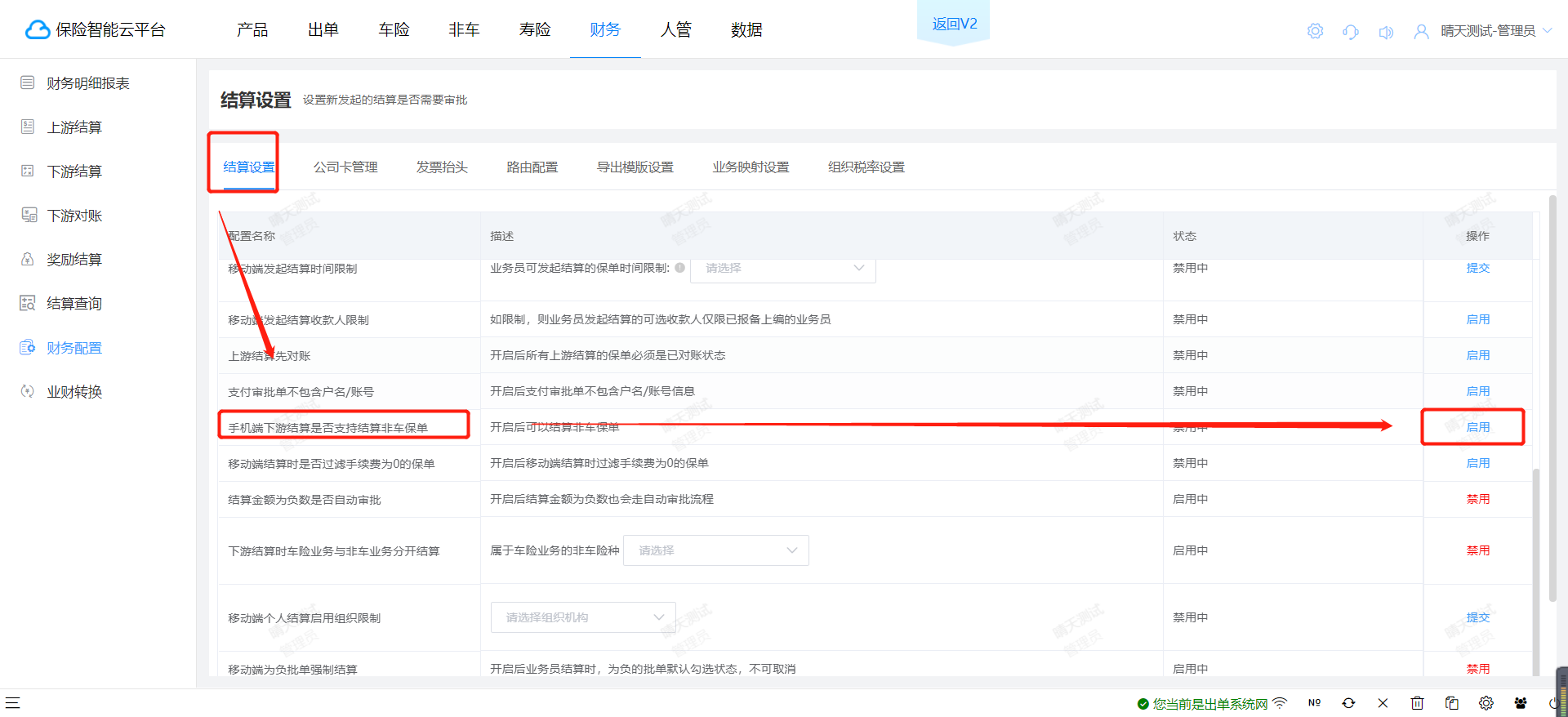Screen dimensions: 1568x717
Task: Open the 人管 top menu
Action: 676,30
